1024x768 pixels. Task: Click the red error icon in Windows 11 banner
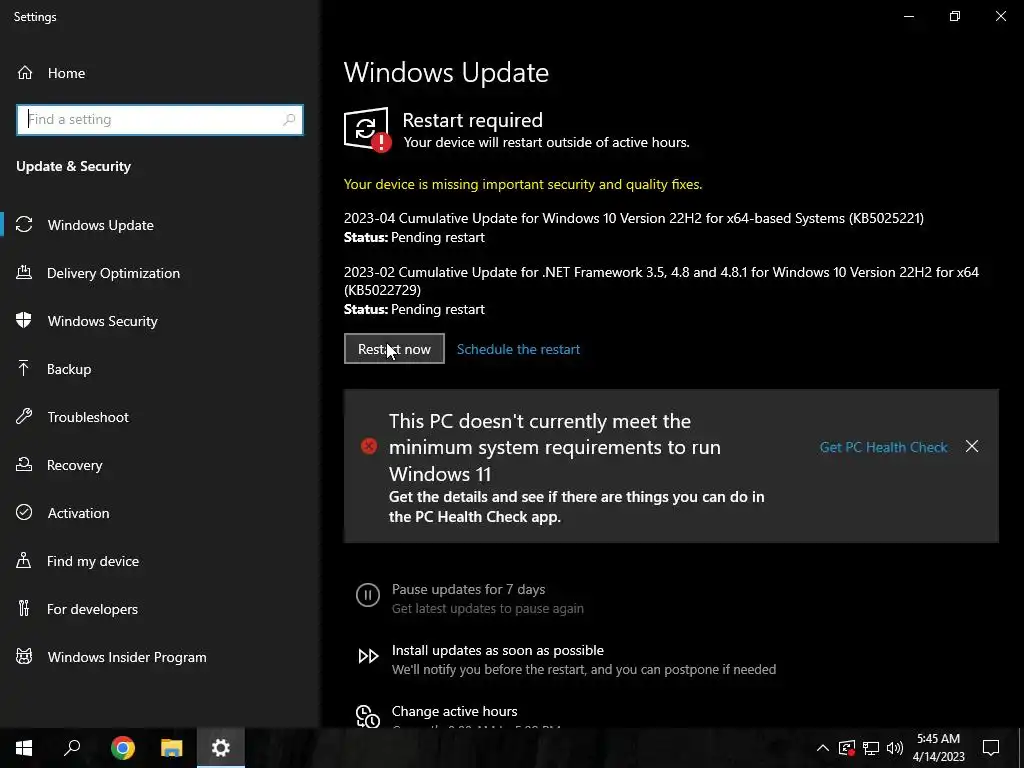[369, 446]
